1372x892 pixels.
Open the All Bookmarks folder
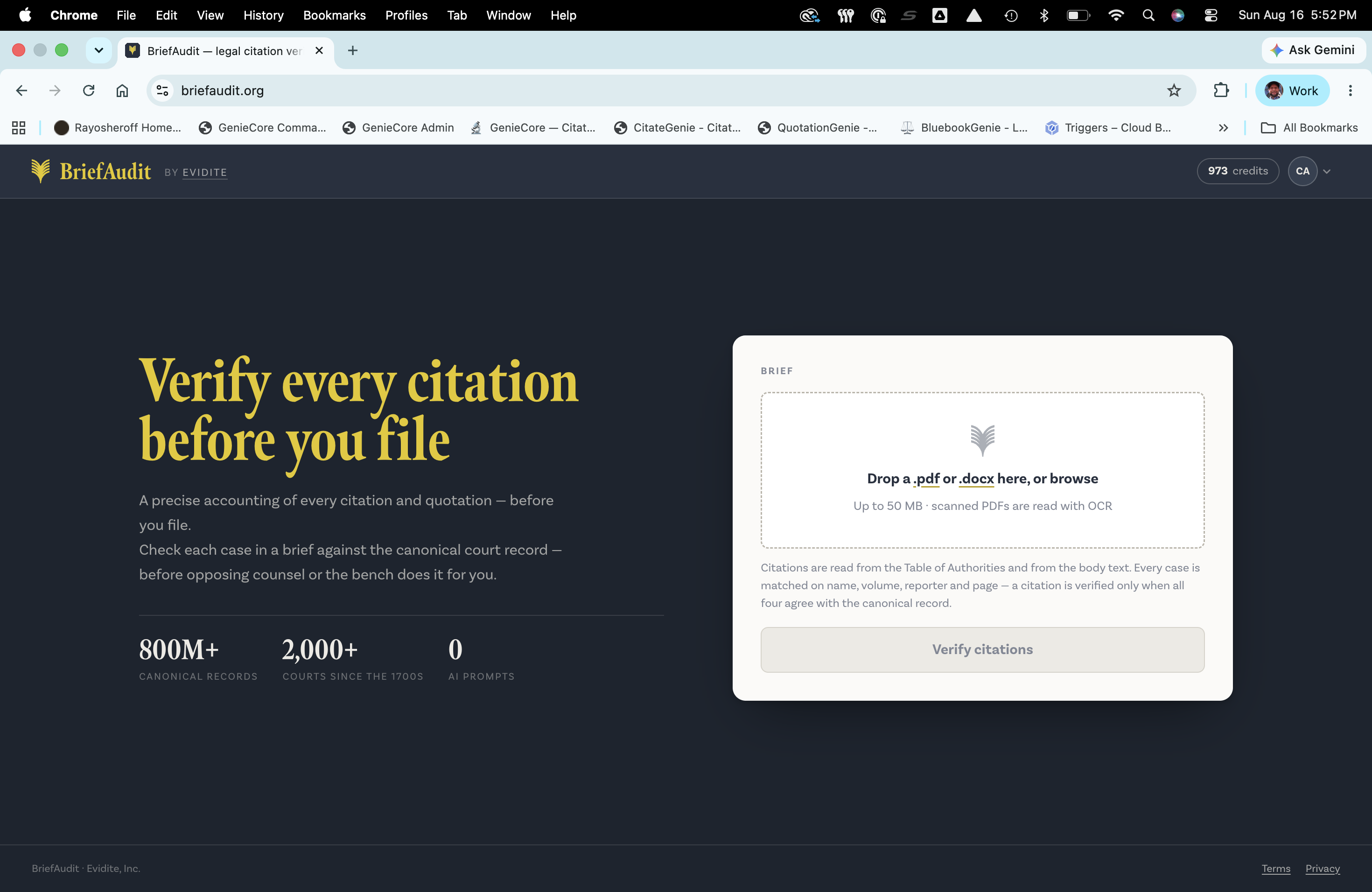[x=1309, y=127]
